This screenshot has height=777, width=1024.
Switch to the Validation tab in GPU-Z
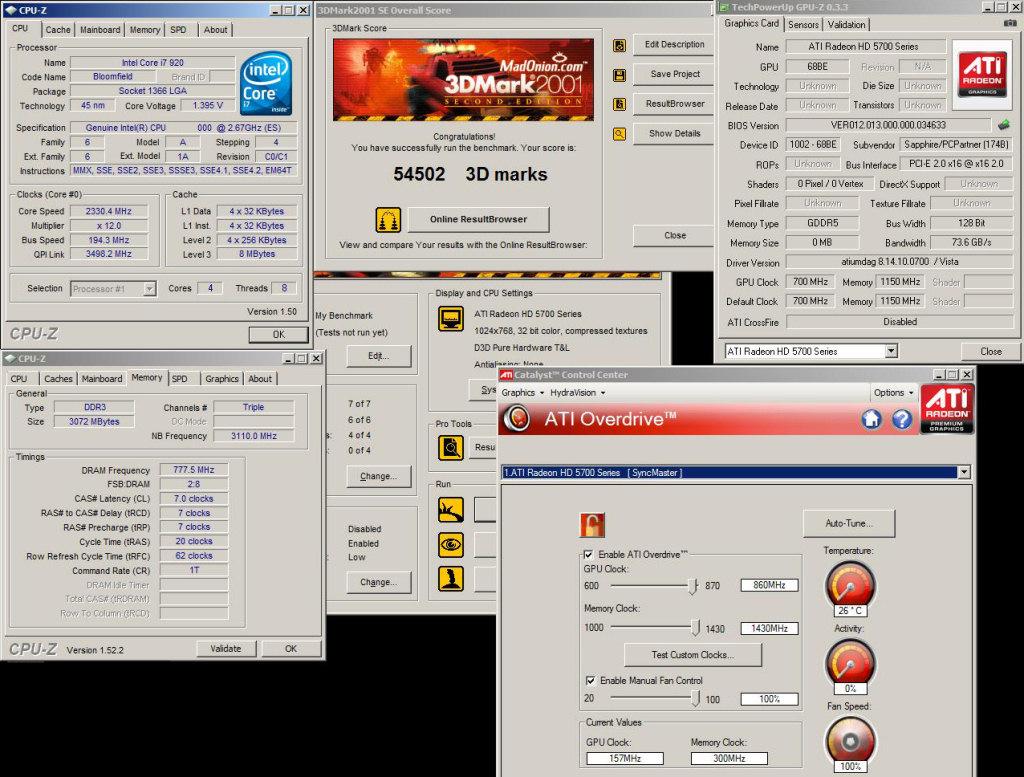(x=846, y=25)
